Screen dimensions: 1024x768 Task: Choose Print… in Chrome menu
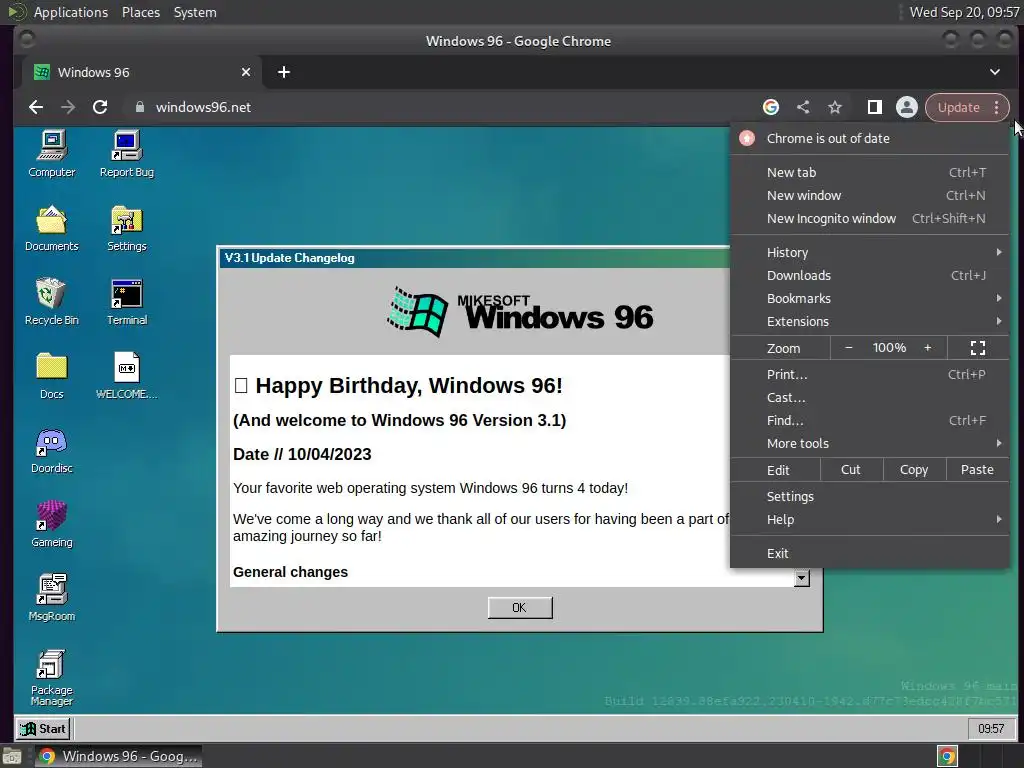(x=870, y=374)
